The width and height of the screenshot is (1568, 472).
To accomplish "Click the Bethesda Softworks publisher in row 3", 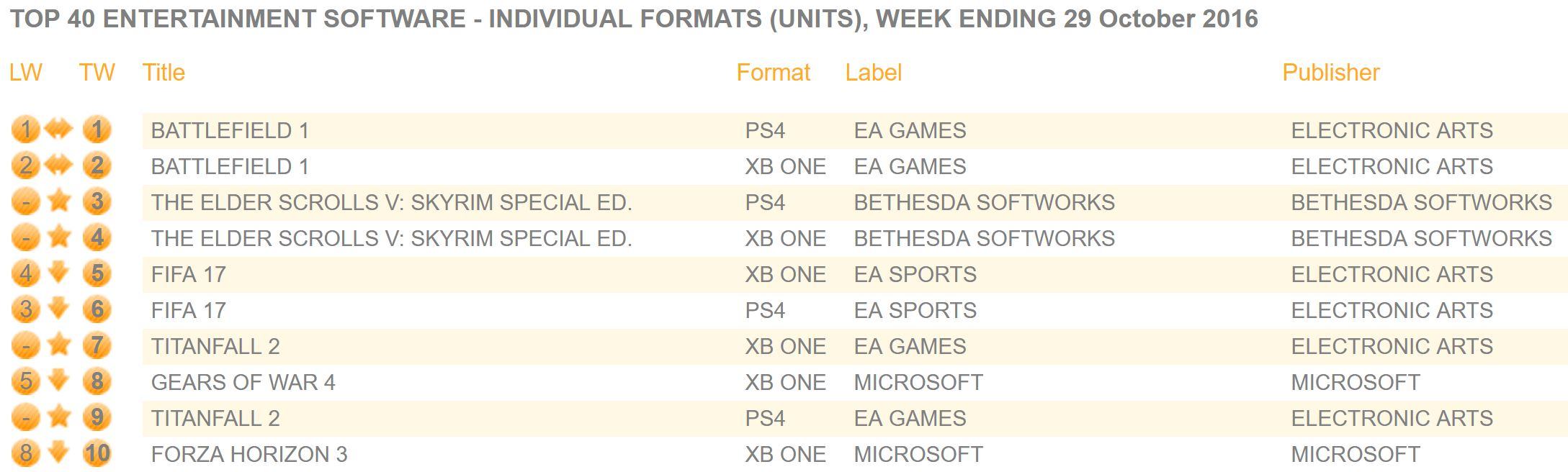I will 1421,202.
